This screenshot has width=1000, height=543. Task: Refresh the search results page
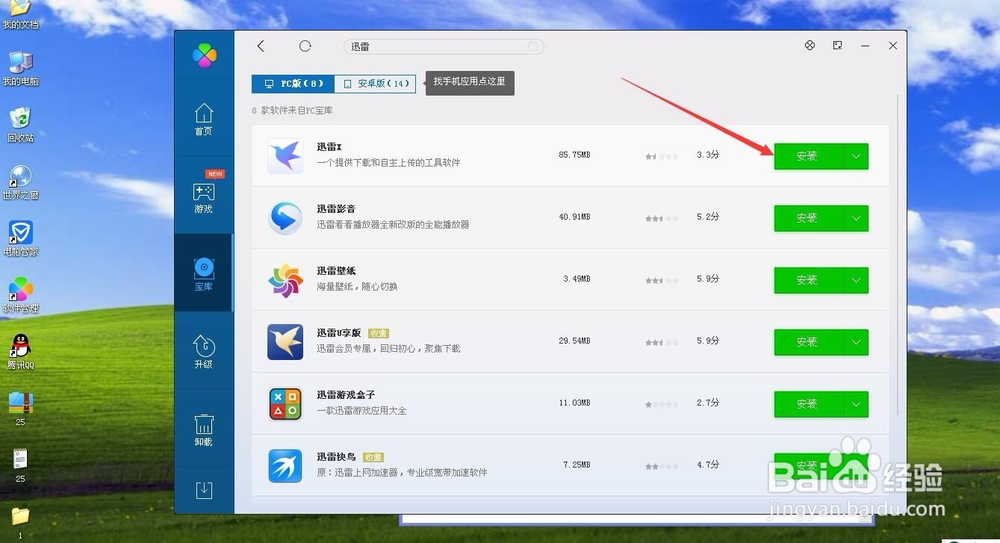pos(305,46)
